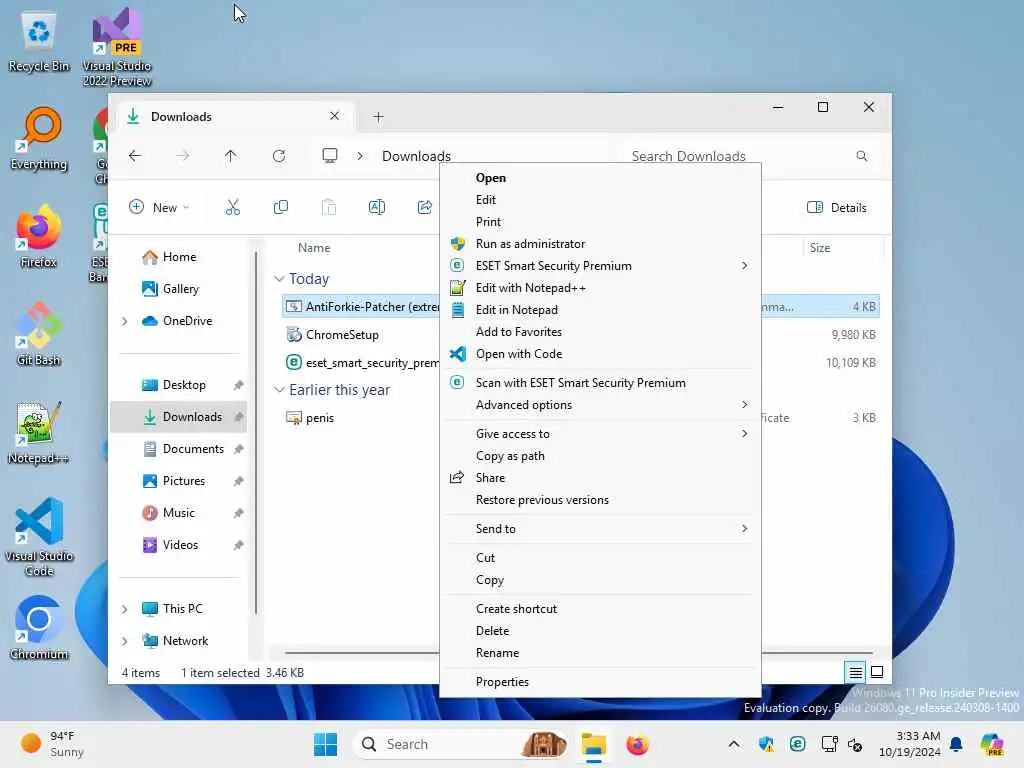This screenshot has height=768, width=1024.
Task: Collapse the Today group
Action: (279, 279)
